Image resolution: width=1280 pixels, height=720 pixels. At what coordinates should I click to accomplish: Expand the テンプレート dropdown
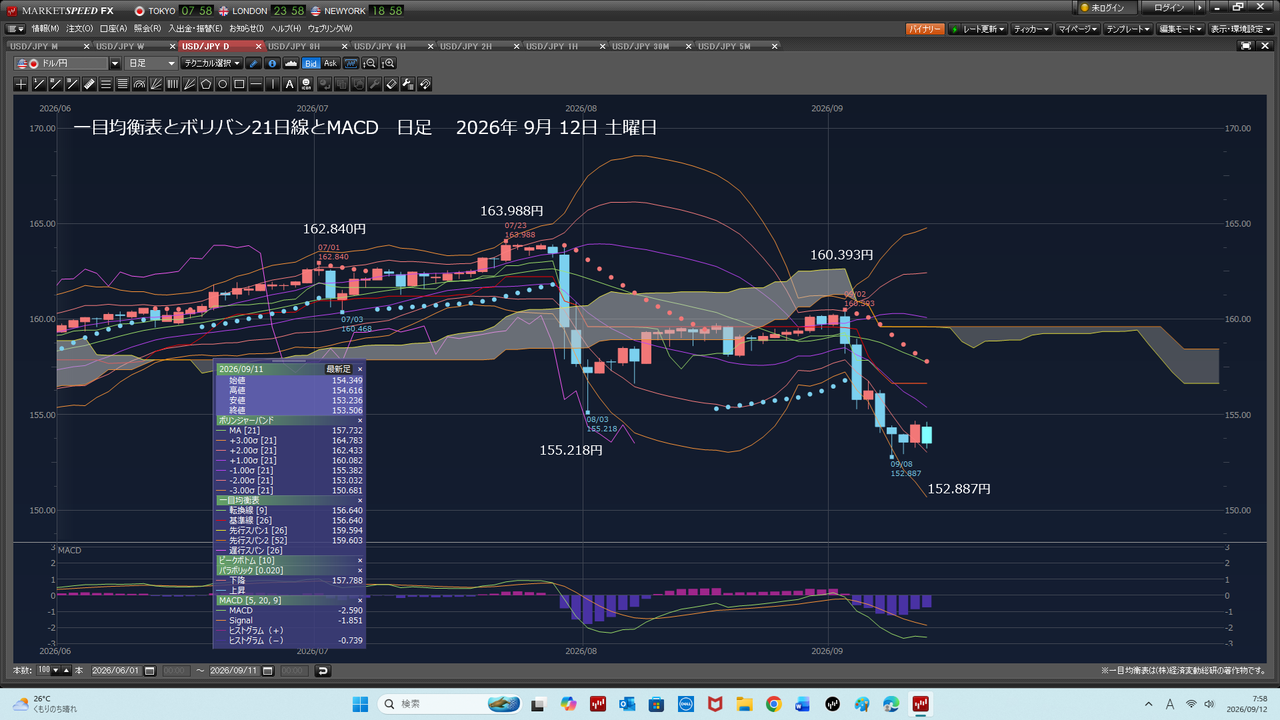[1128, 29]
